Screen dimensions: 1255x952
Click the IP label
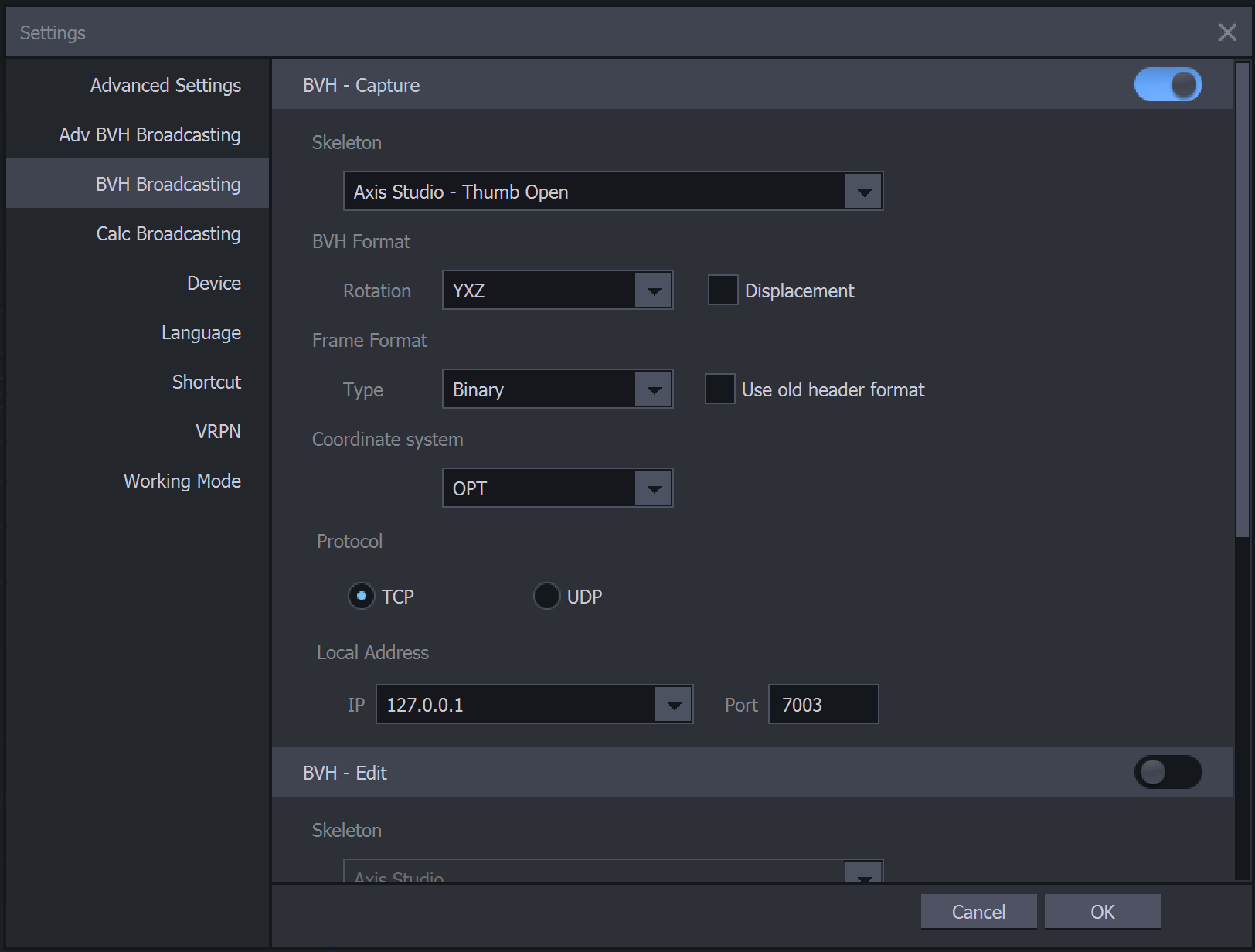[356, 705]
